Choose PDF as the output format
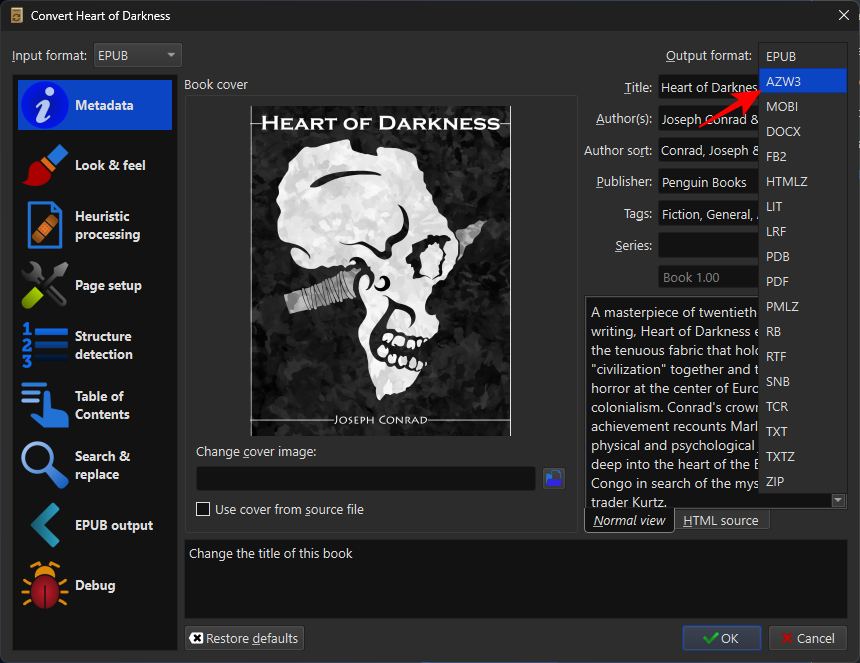This screenshot has width=860, height=663. (803, 281)
